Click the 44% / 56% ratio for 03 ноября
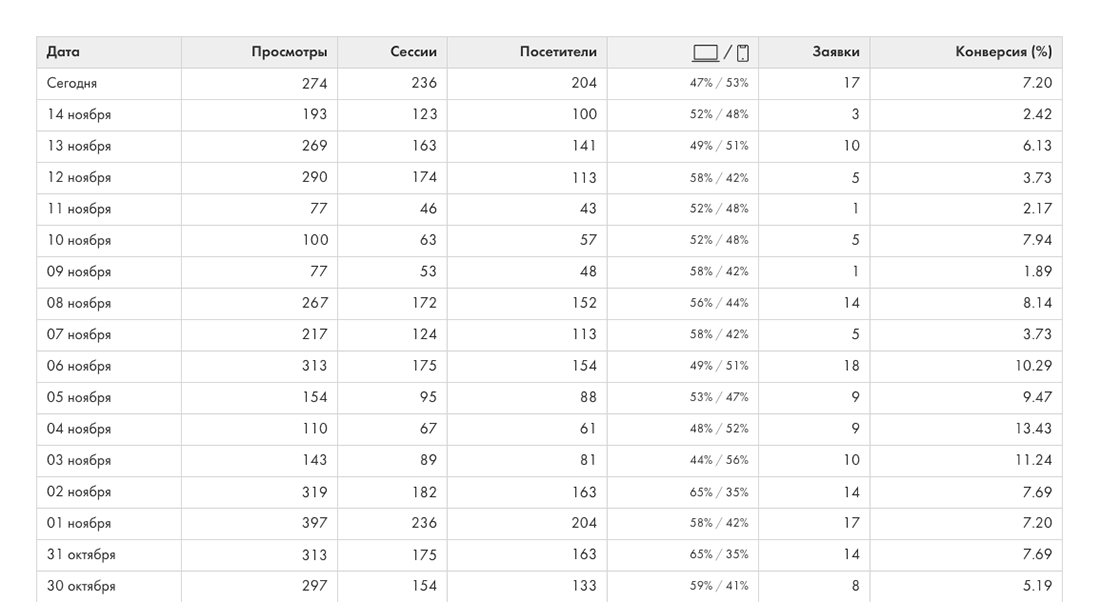1100x602 pixels. click(x=718, y=460)
